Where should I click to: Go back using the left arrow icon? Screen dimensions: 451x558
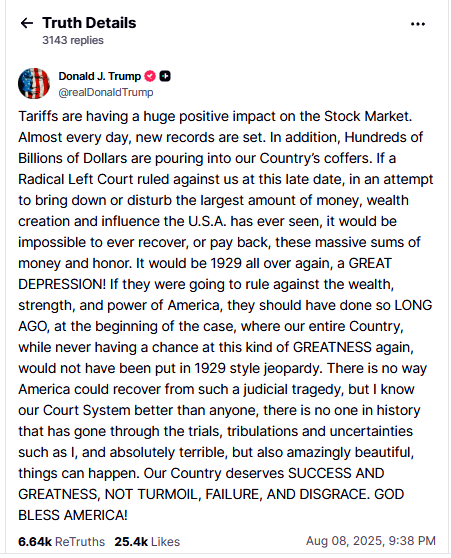(27, 23)
